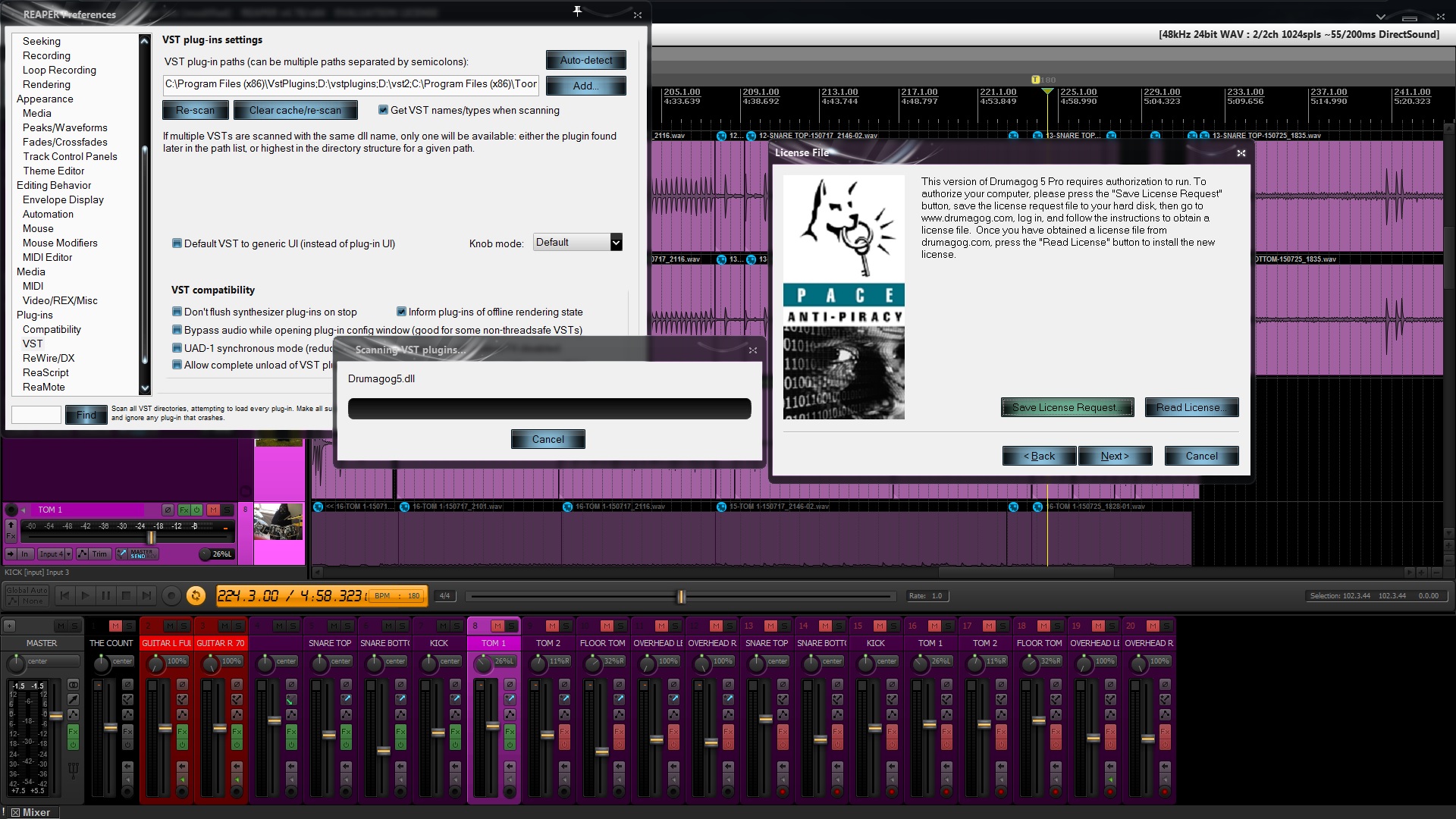Bypass FX on TOM 1 track panel
1456x819 pixels.
click(196, 510)
